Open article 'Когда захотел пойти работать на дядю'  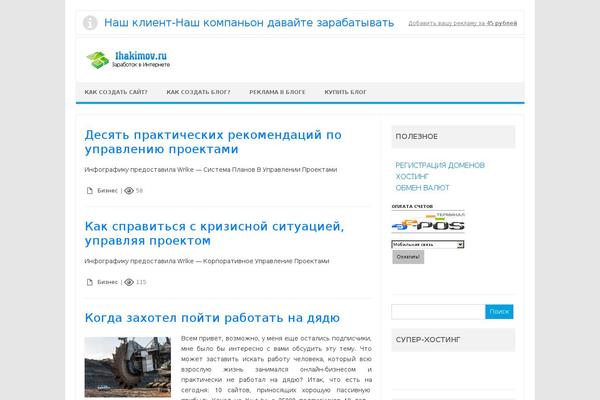coord(212,318)
